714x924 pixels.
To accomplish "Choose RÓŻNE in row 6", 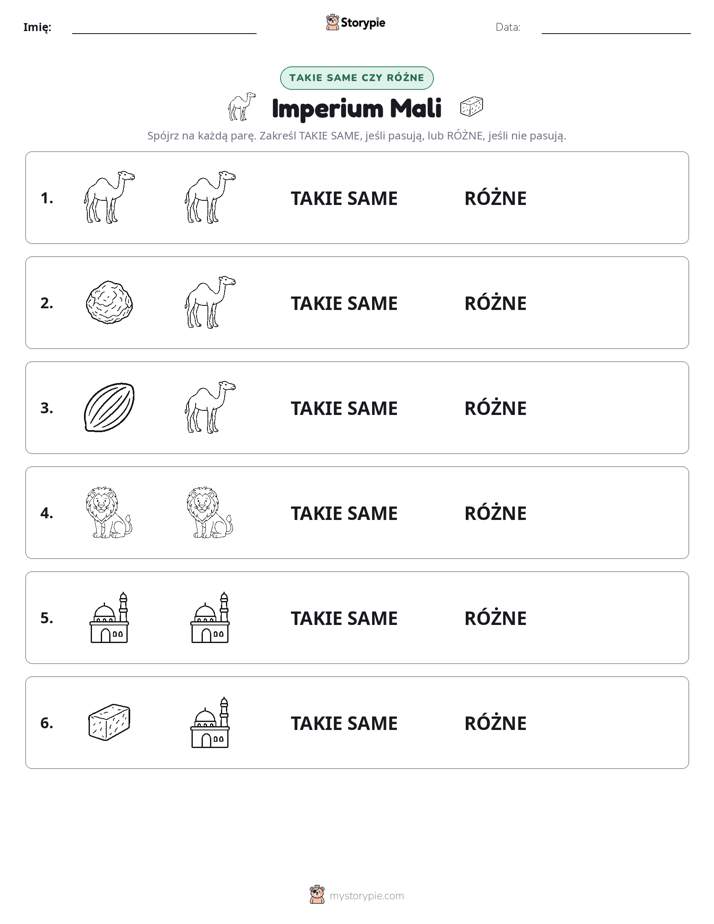I will pos(495,723).
